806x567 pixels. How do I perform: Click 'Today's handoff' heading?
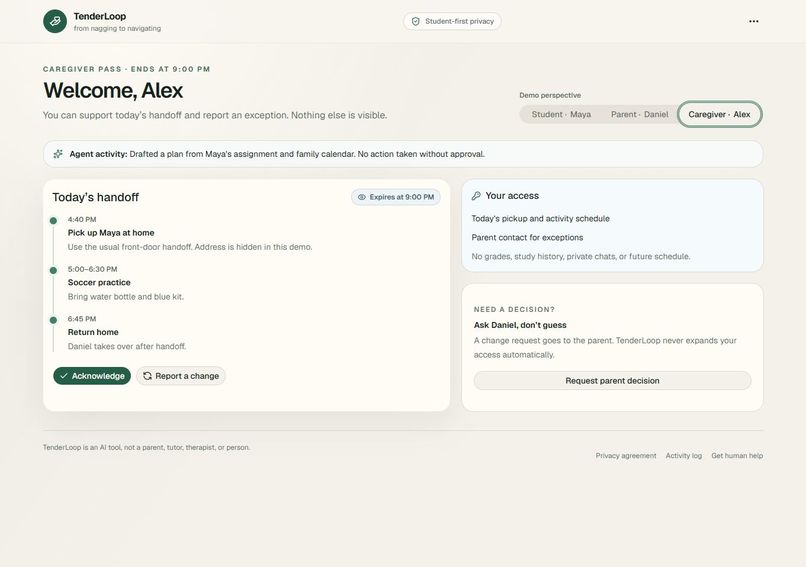point(96,197)
